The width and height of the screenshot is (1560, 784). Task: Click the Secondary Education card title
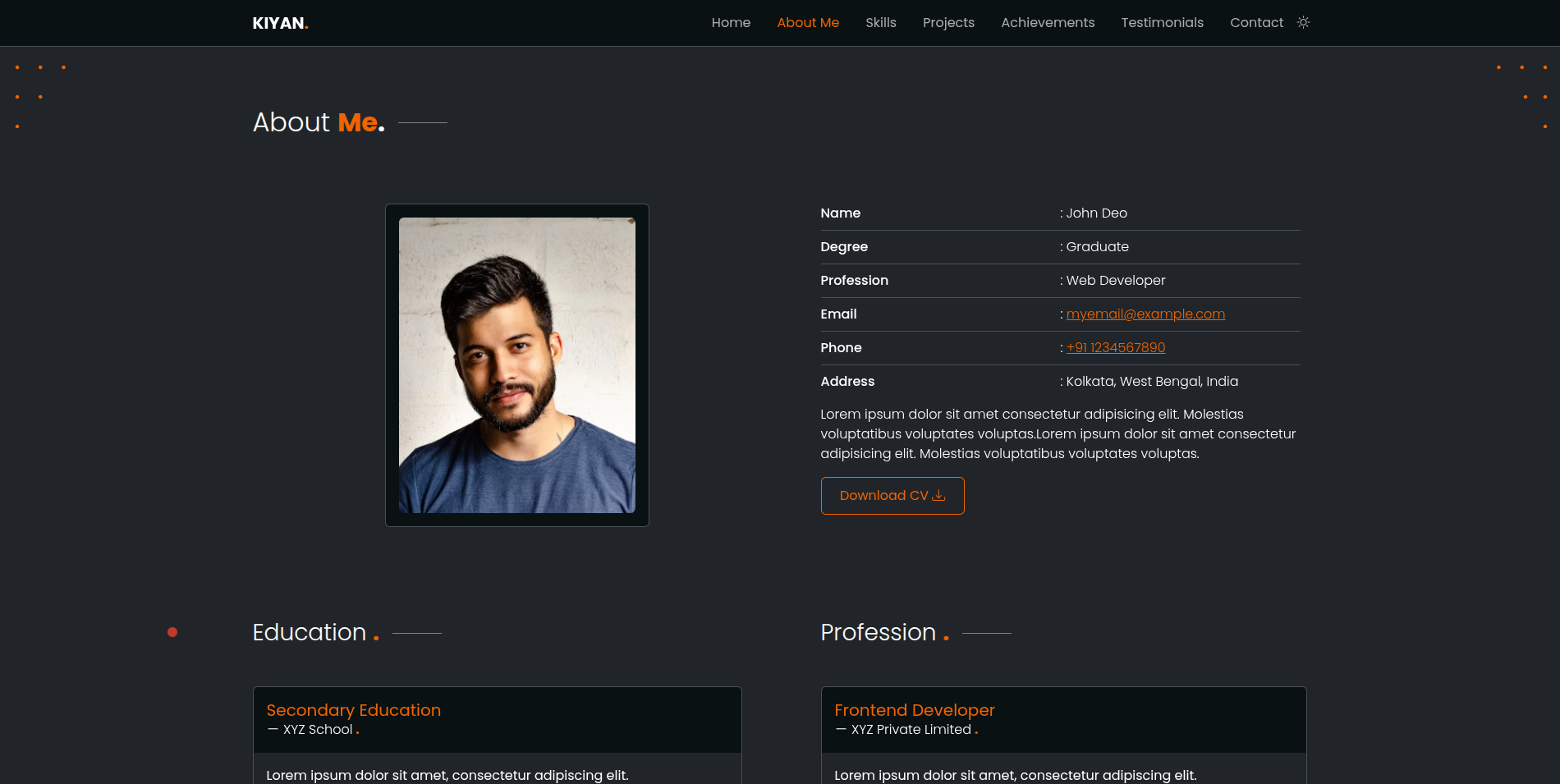pos(353,710)
